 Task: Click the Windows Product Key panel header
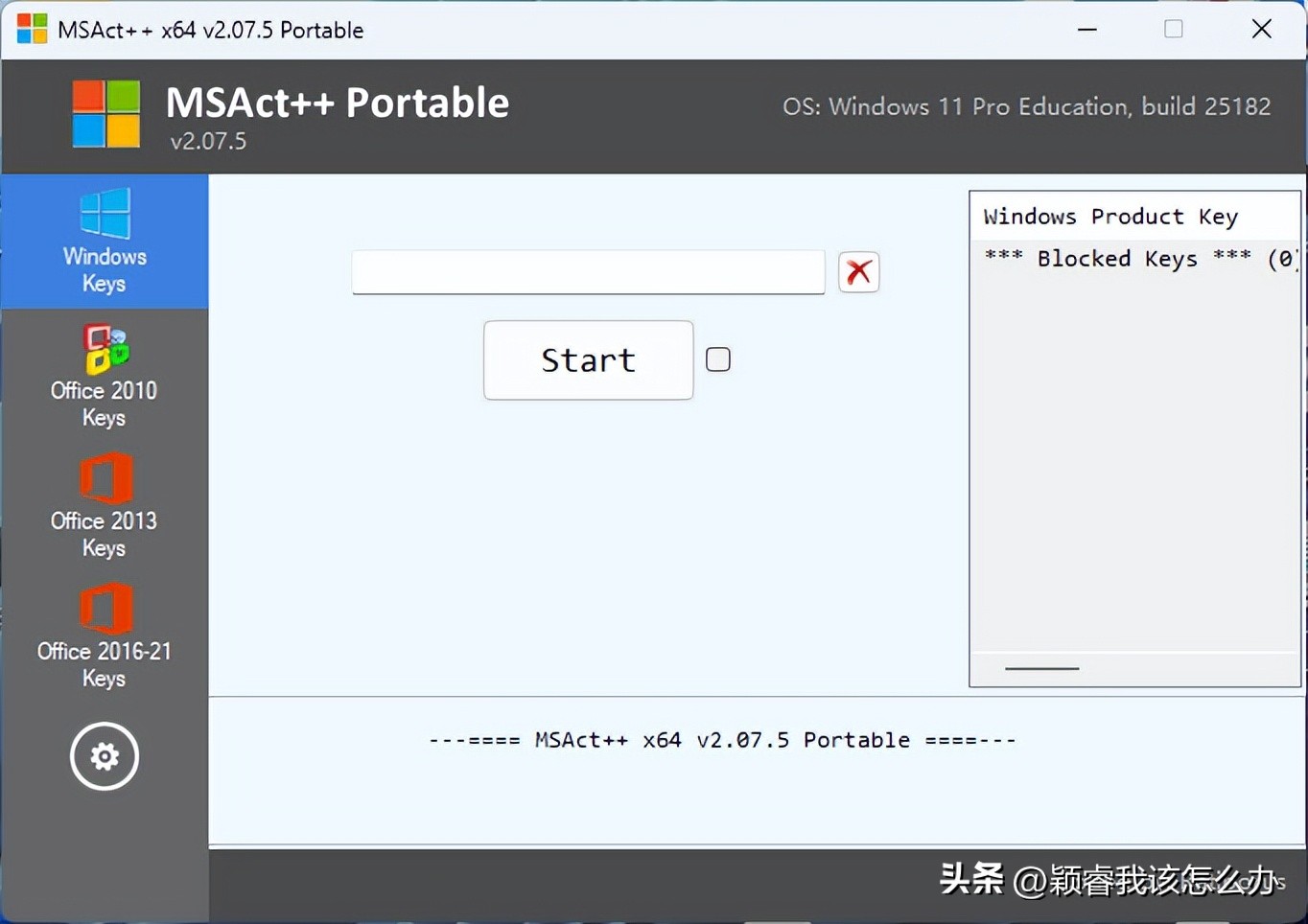coord(1109,216)
